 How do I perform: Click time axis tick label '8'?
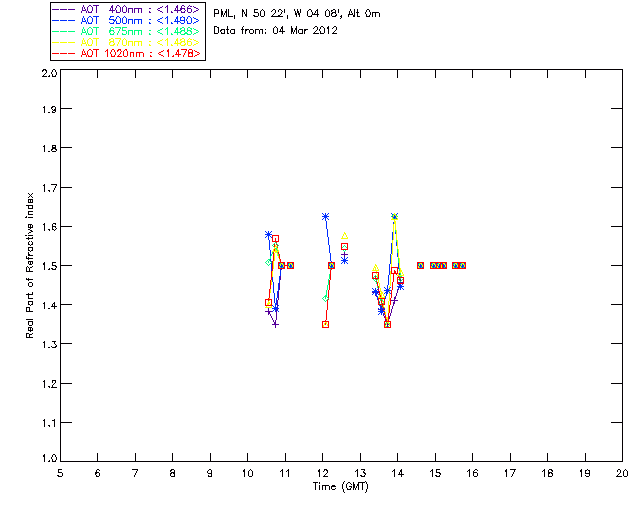pyautogui.click(x=173, y=473)
